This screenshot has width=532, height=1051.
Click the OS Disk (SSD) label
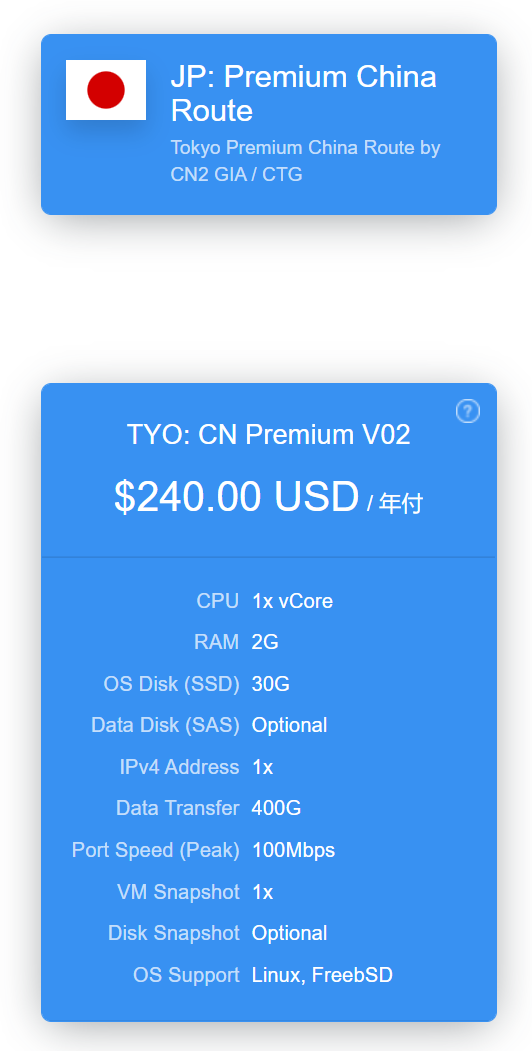click(x=172, y=684)
